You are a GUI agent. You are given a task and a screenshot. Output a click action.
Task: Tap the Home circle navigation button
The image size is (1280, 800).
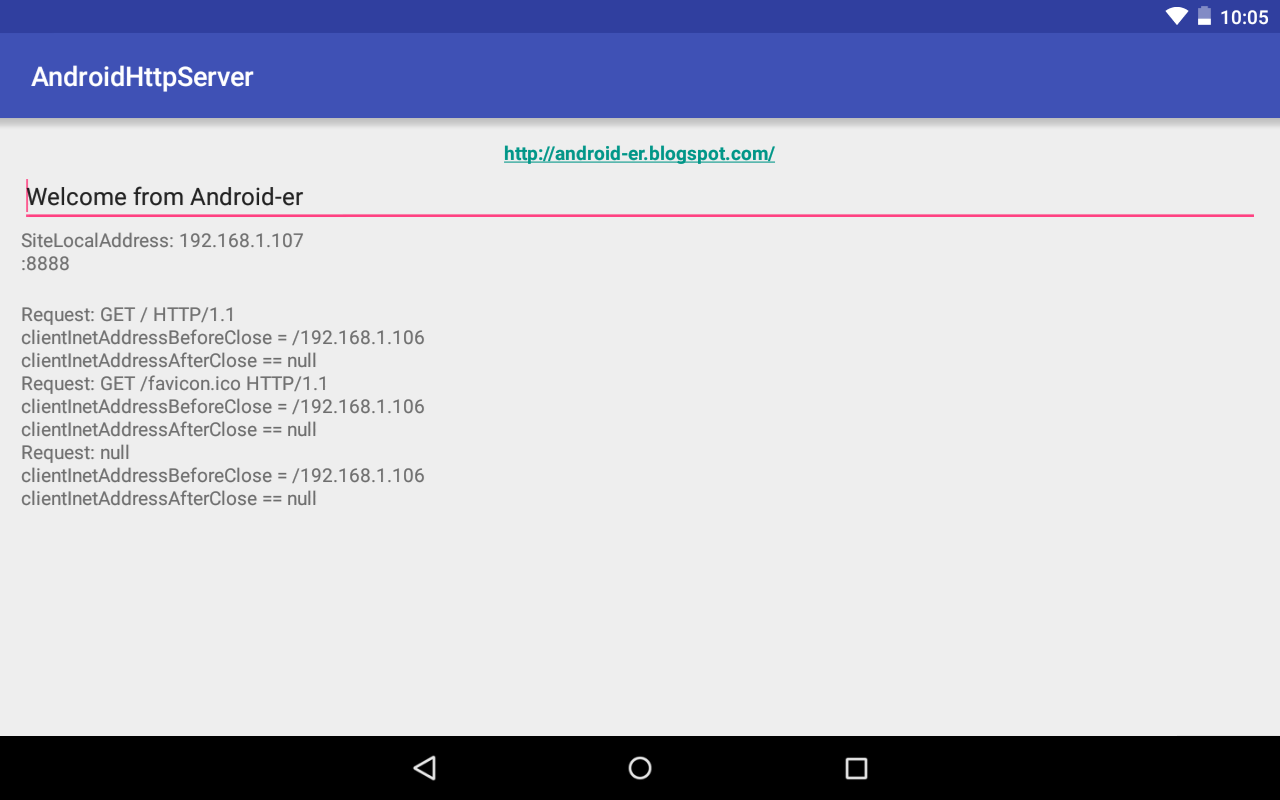point(640,768)
